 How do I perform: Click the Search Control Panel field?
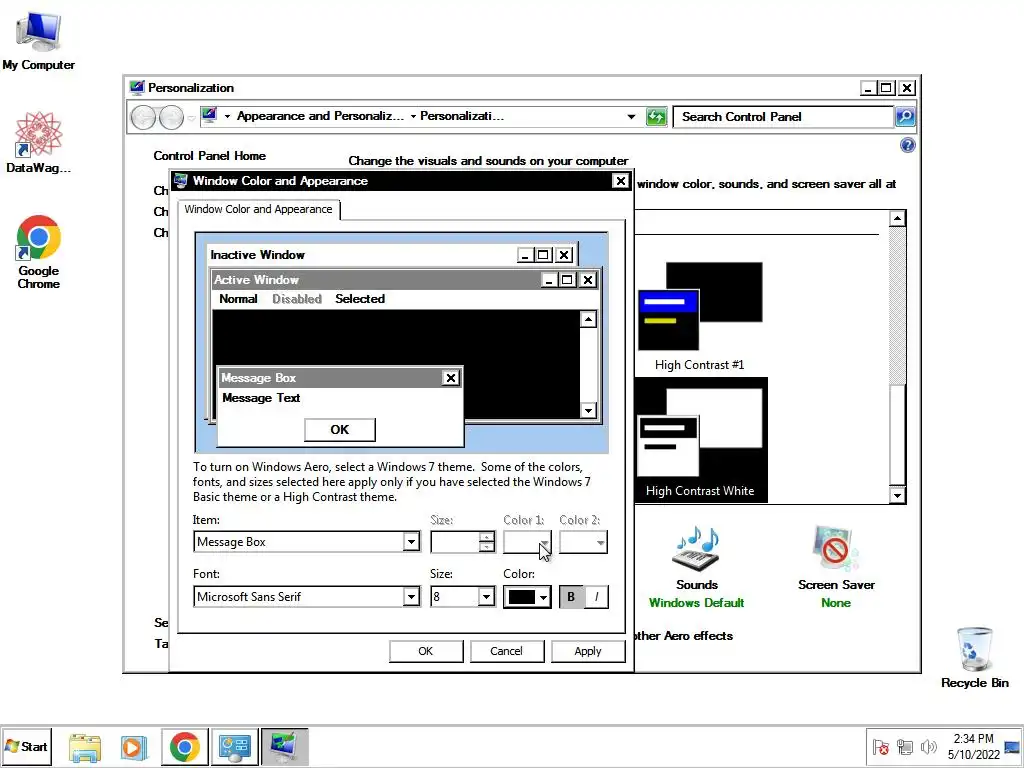point(784,117)
